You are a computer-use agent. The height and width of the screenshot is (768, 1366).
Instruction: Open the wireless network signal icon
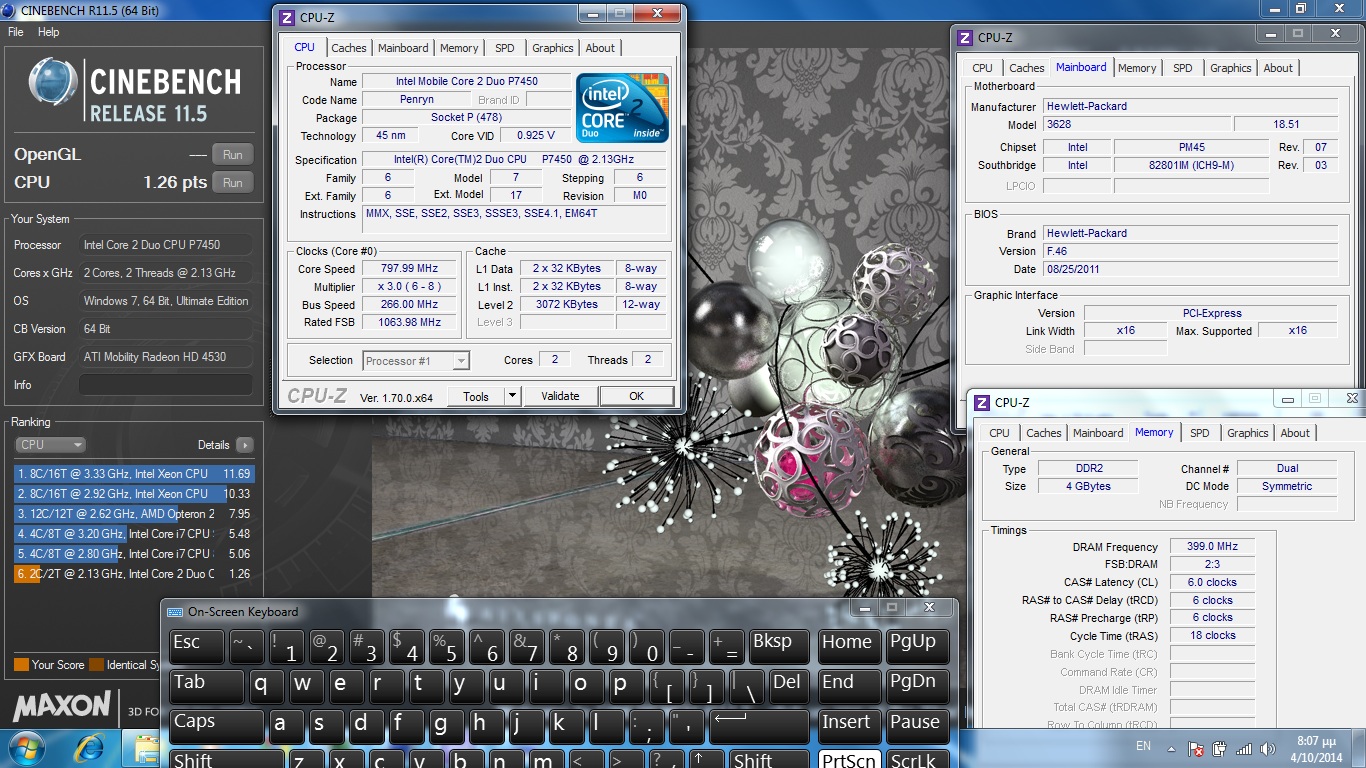tap(1244, 748)
